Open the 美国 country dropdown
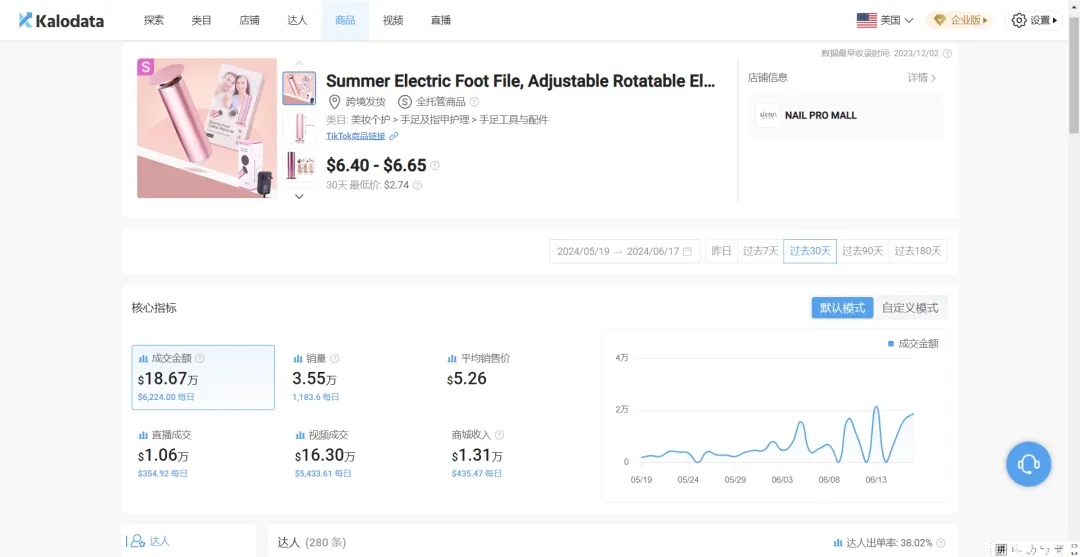This screenshot has height=557, width=1080. point(885,20)
